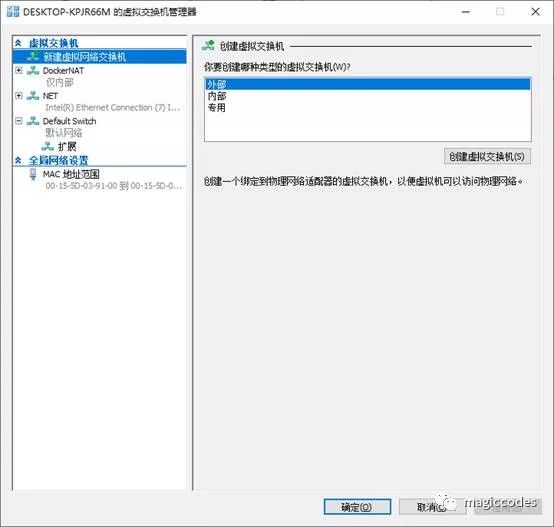Choose 外部 switch type in list
This screenshot has width=554, height=527.
pyautogui.click(x=367, y=84)
